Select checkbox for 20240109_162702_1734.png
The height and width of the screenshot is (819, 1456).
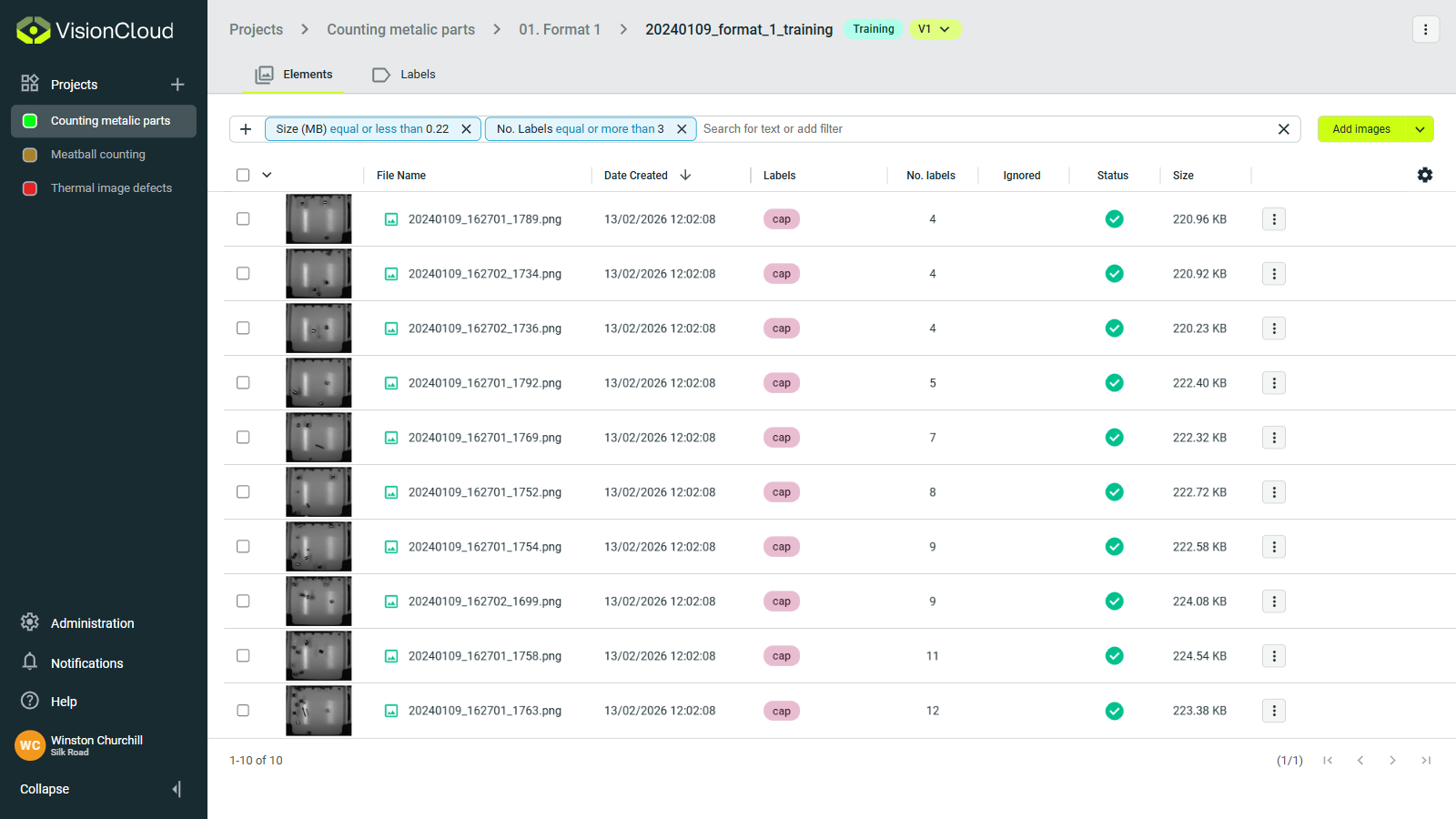click(x=243, y=274)
